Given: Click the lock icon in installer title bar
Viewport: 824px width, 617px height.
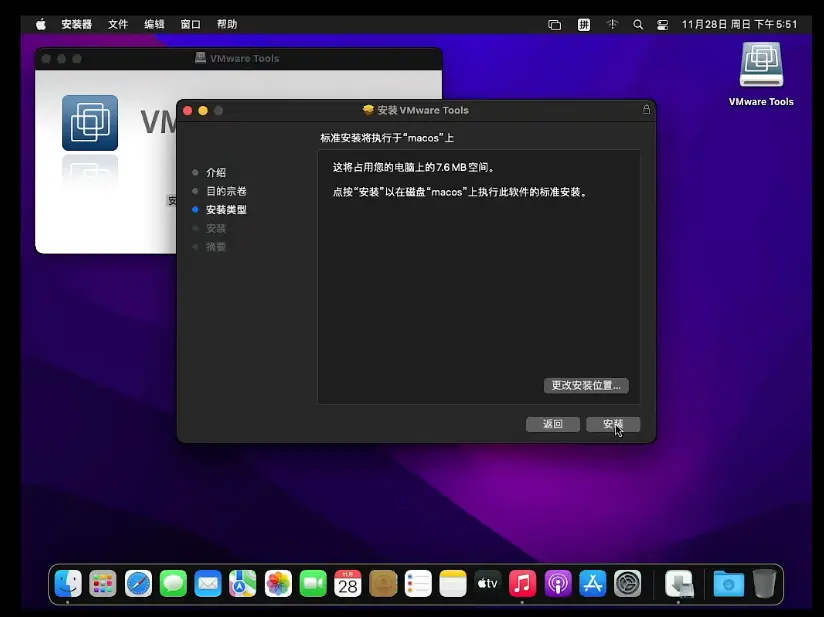Looking at the screenshot, I should [646, 110].
